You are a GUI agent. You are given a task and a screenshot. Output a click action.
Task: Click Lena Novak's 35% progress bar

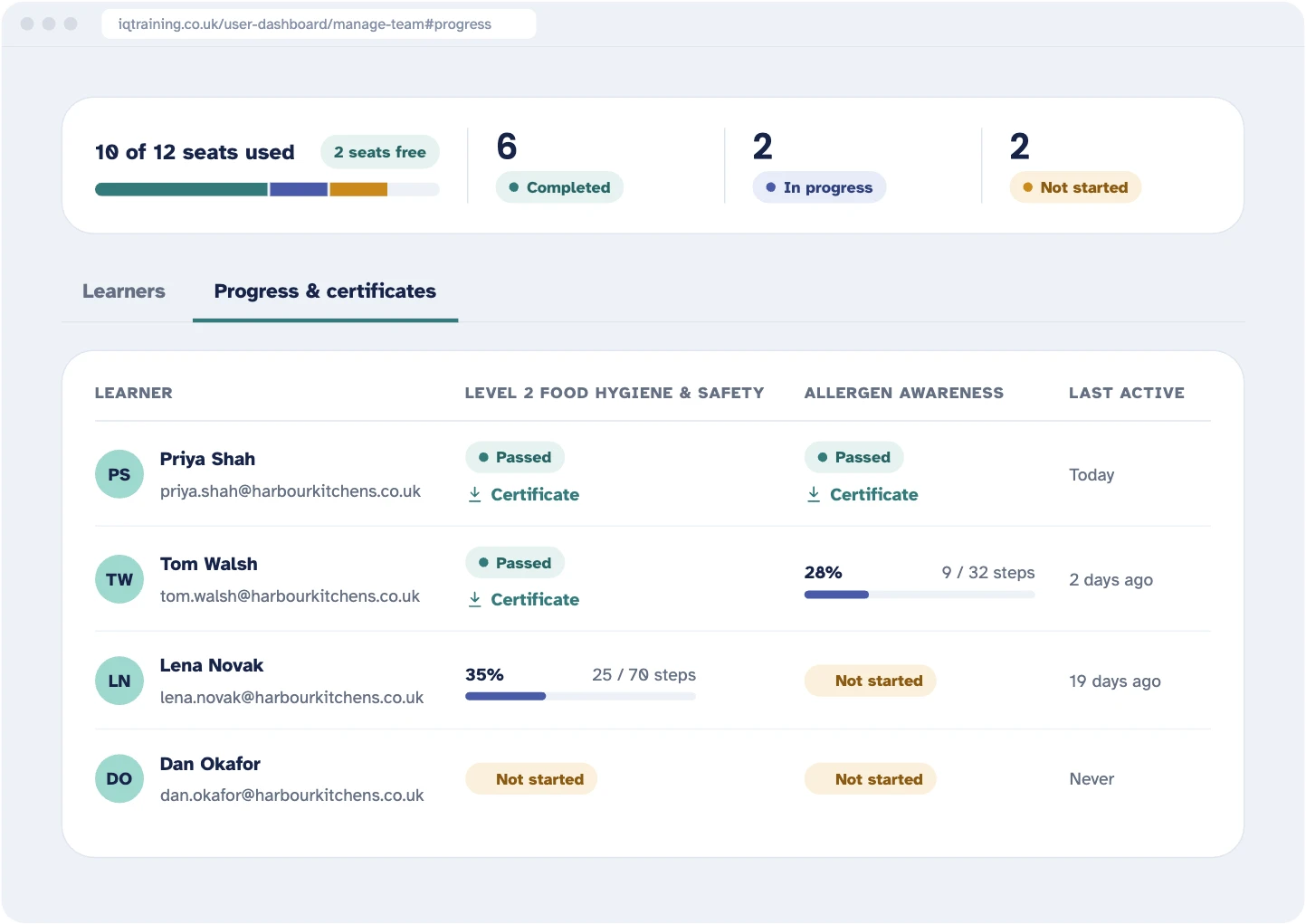pos(580,696)
